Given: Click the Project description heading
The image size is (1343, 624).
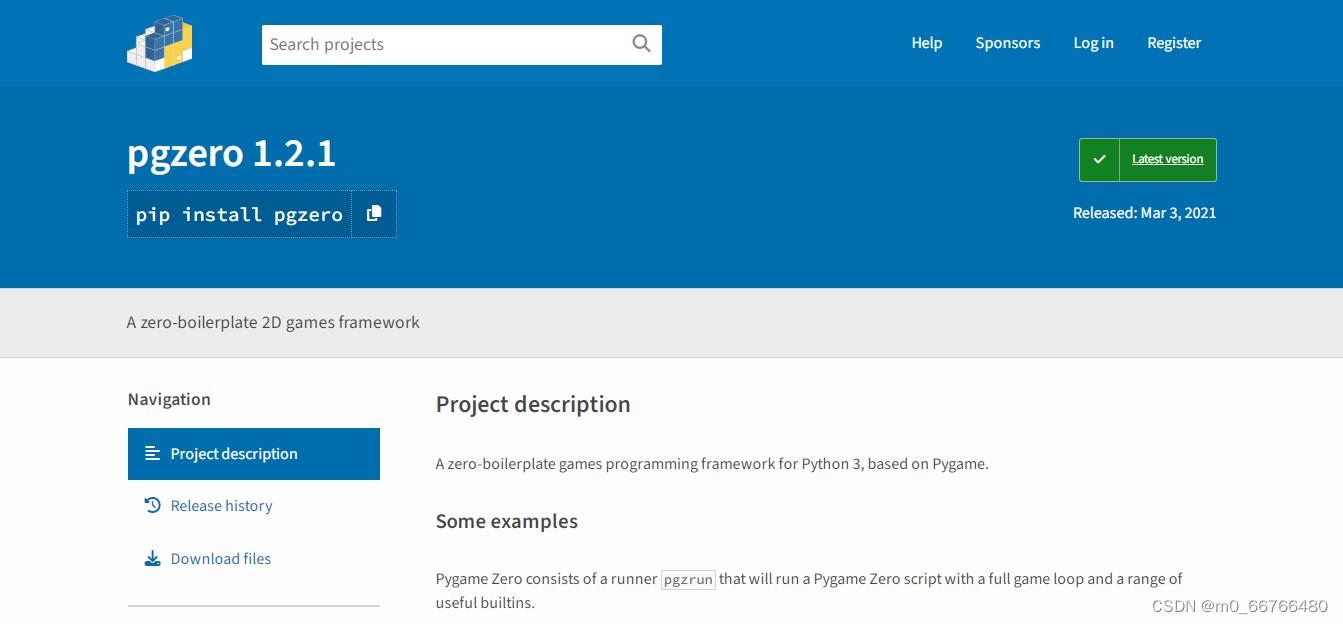Looking at the screenshot, I should coord(533,404).
